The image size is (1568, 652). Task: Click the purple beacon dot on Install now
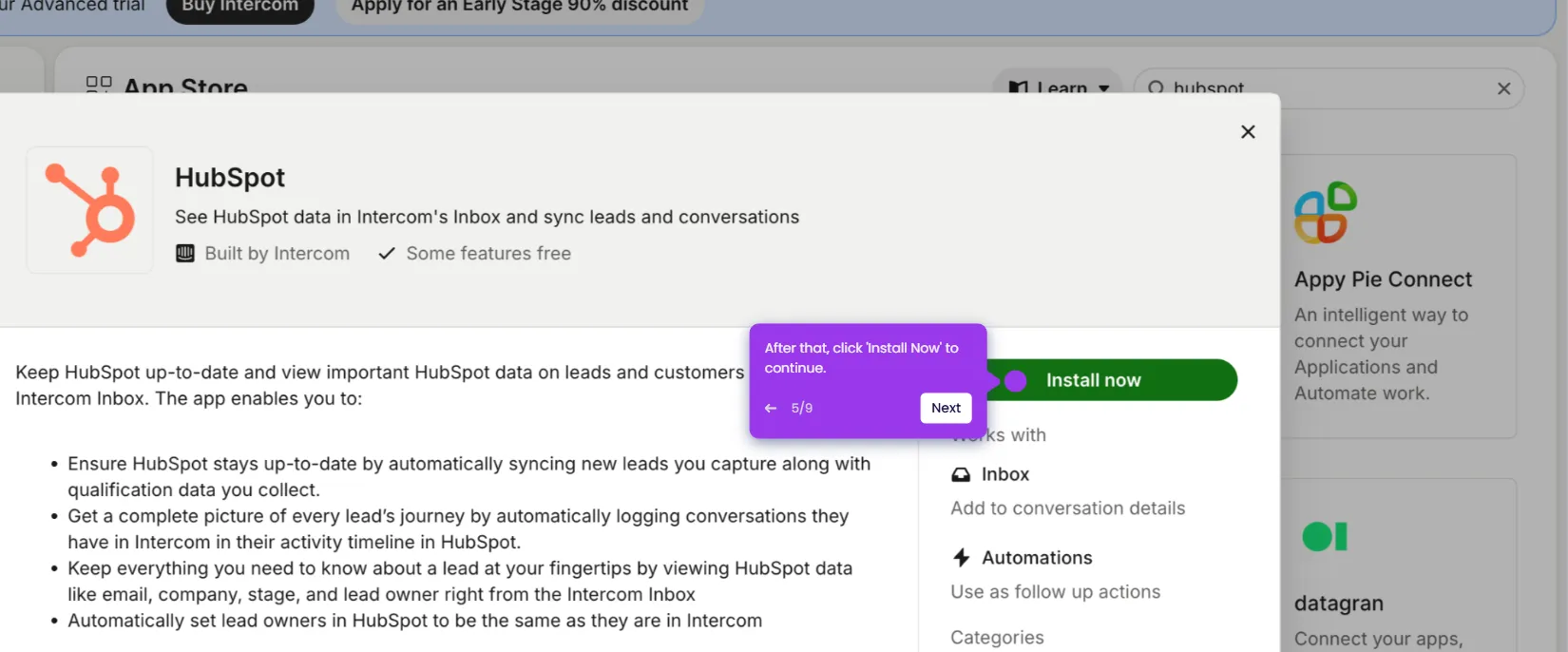pos(1015,381)
